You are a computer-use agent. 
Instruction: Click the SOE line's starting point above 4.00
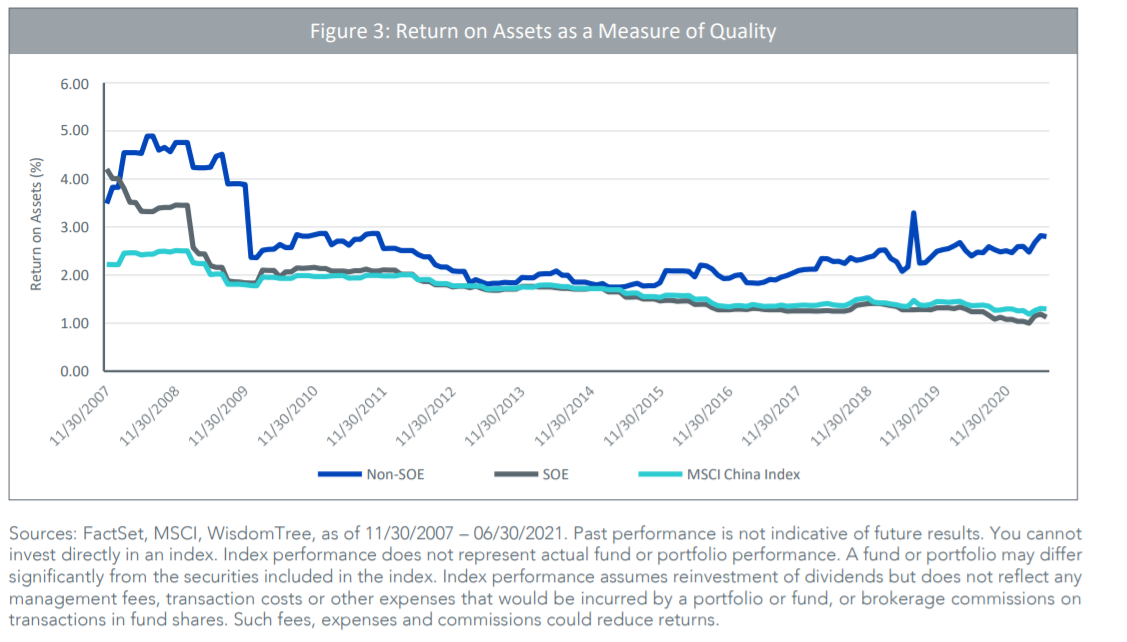click(107, 170)
